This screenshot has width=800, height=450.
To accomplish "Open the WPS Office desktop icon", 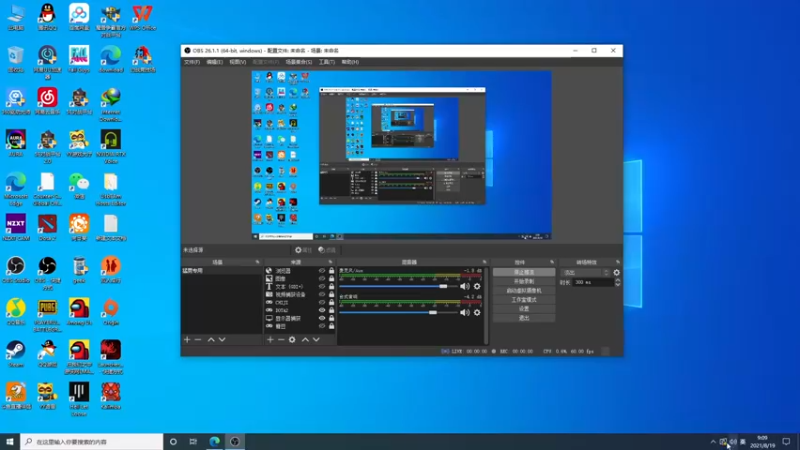I will 142,17.
